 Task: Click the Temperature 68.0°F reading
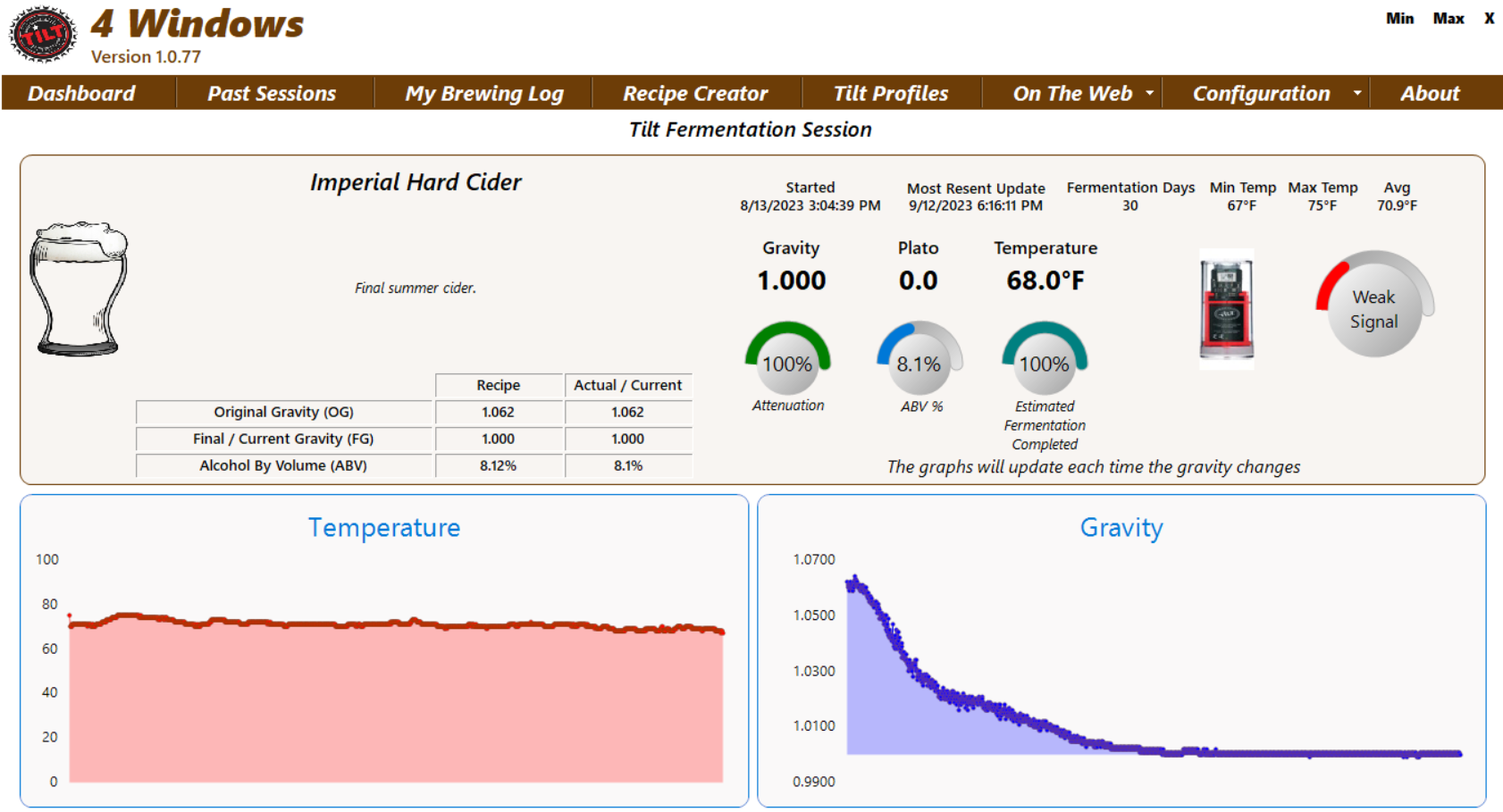[x=1045, y=280]
